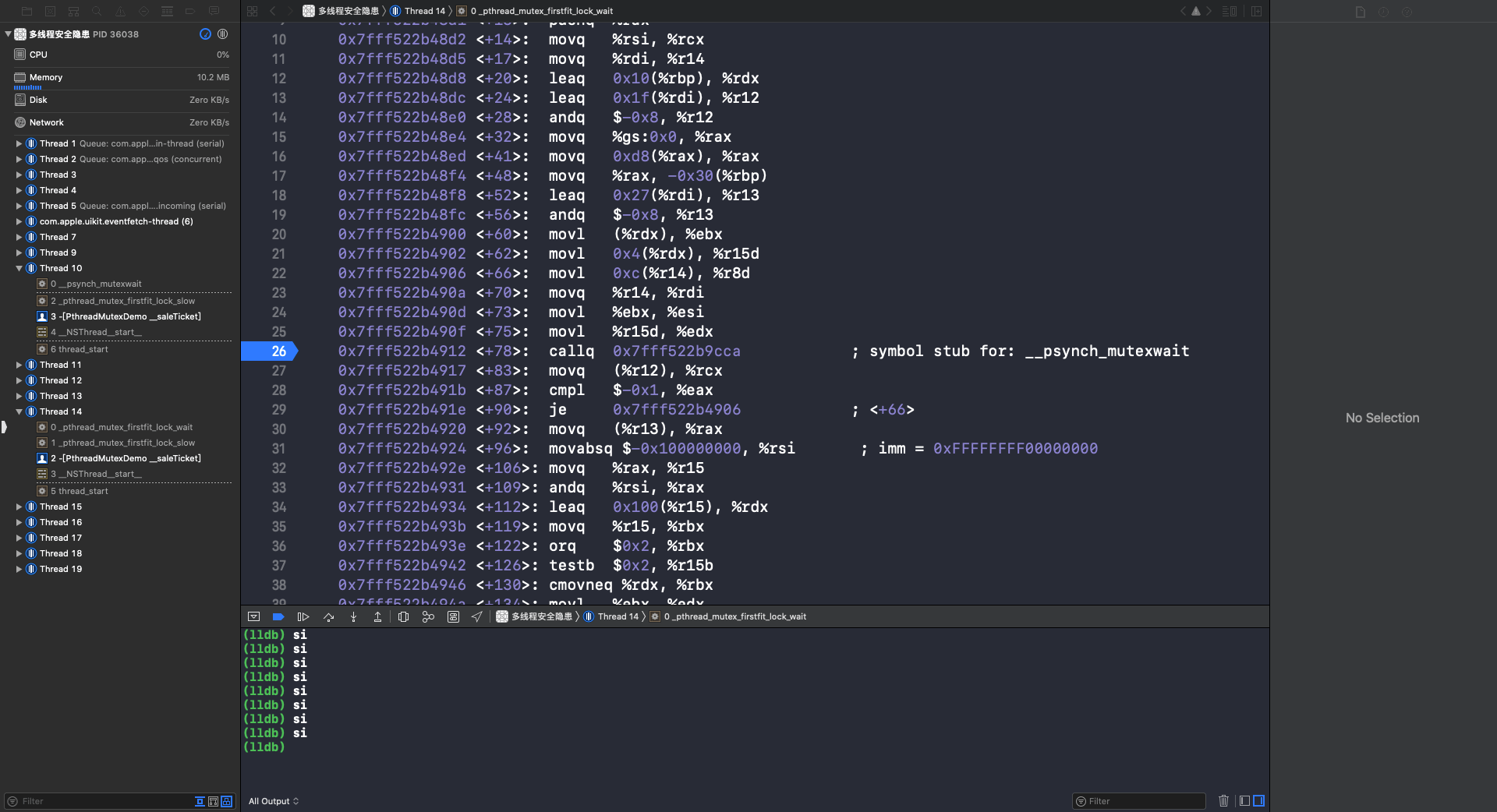
Task: Click the process view options icon beside PID 36038
Action: click(x=222, y=34)
